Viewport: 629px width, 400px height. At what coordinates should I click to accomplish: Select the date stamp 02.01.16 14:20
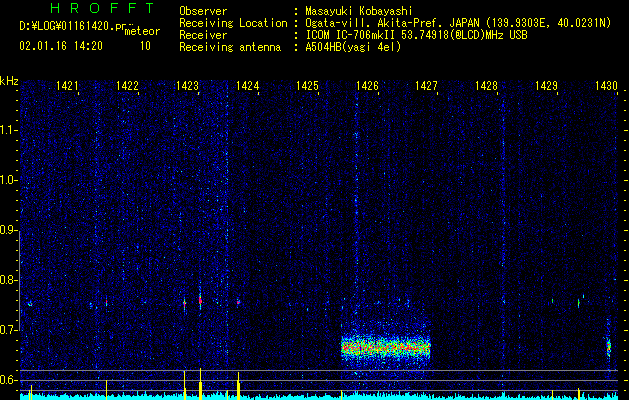point(61,46)
